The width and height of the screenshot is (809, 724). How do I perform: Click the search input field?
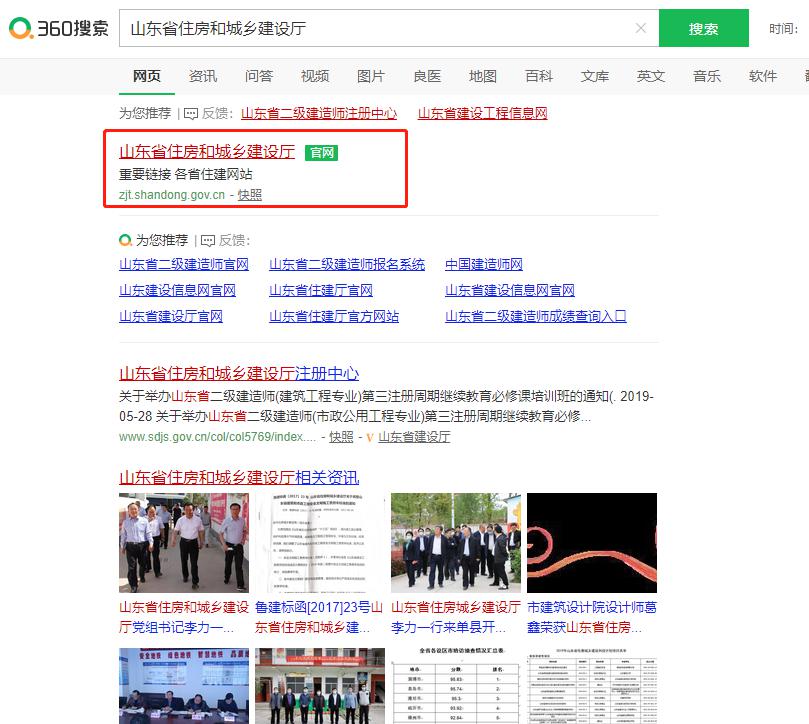[380, 28]
